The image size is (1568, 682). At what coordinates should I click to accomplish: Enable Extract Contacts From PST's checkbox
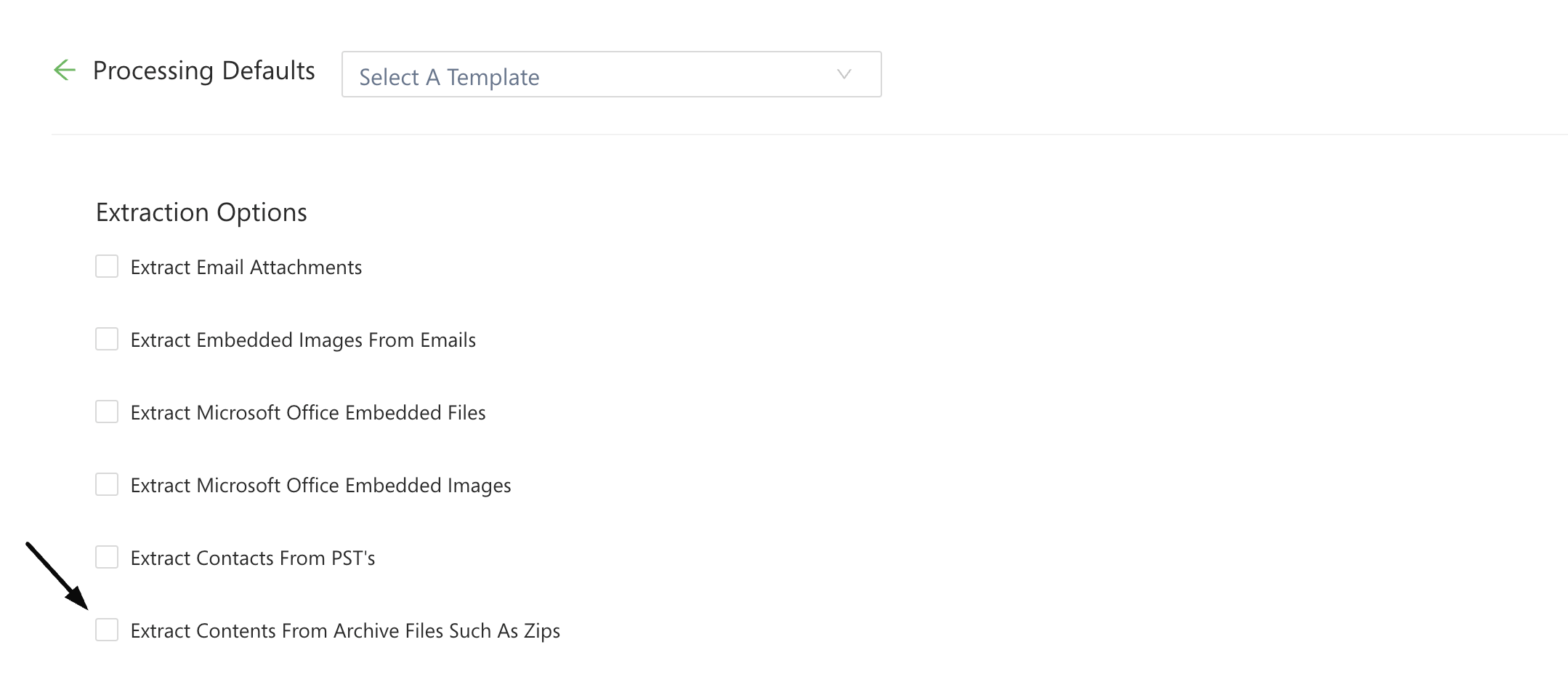tap(107, 557)
